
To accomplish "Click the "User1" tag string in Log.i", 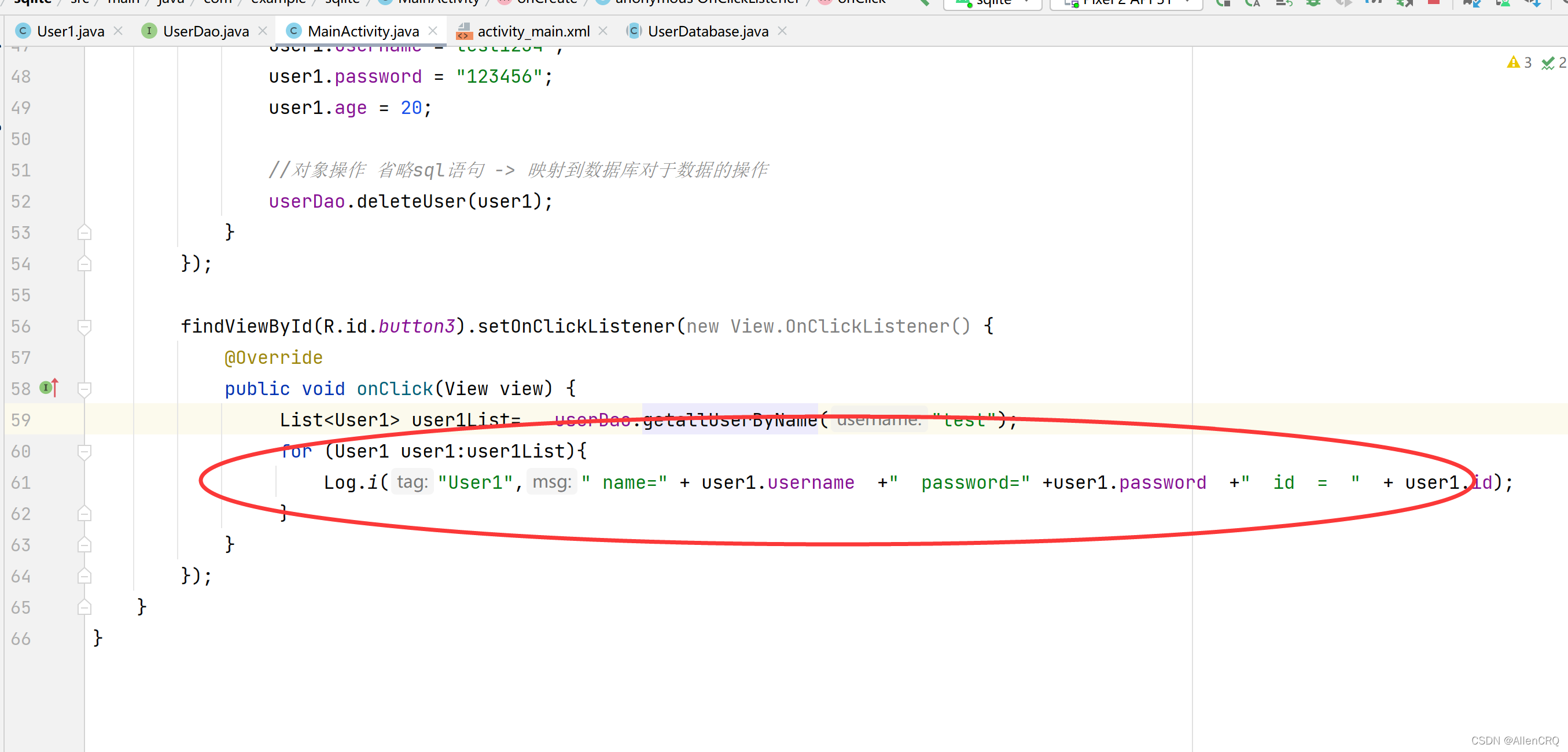I will click(x=475, y=482).
